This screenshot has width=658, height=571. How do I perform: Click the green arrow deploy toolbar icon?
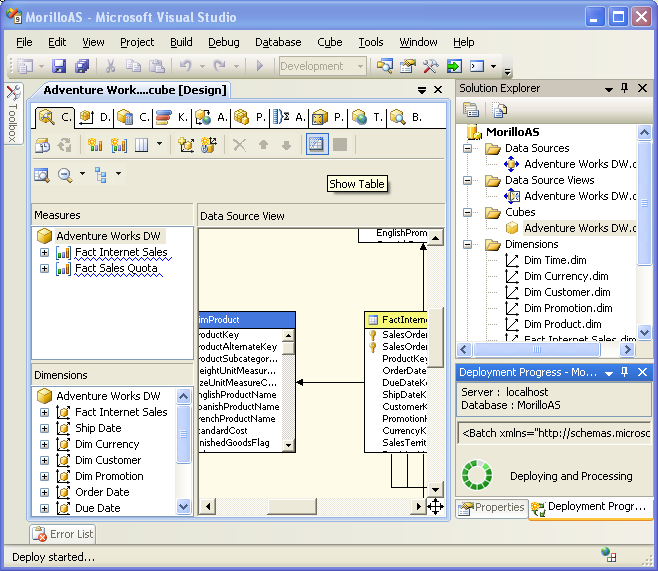[x=454, y=66]
